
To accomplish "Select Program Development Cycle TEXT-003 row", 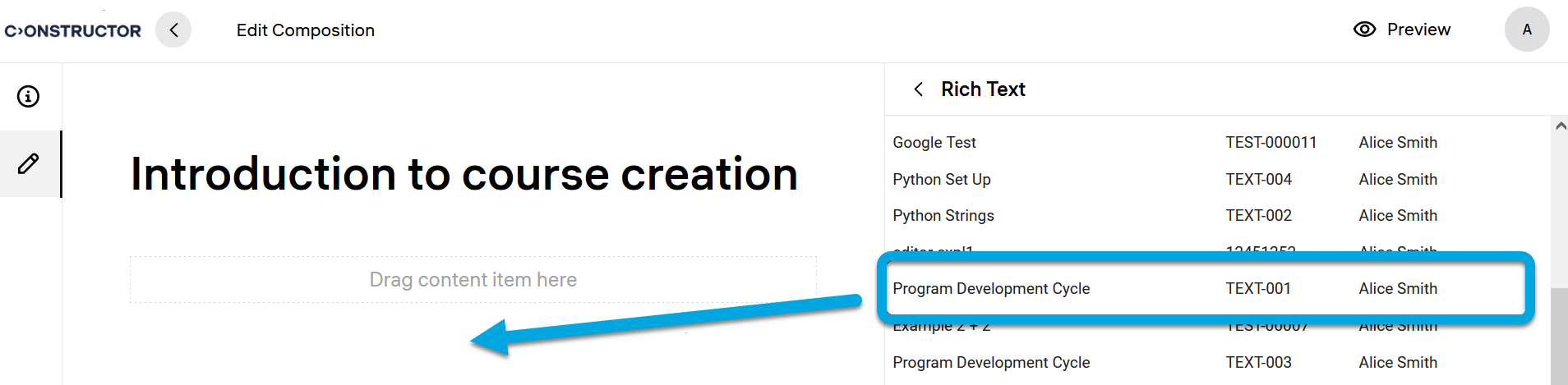I will pos(991,363).
